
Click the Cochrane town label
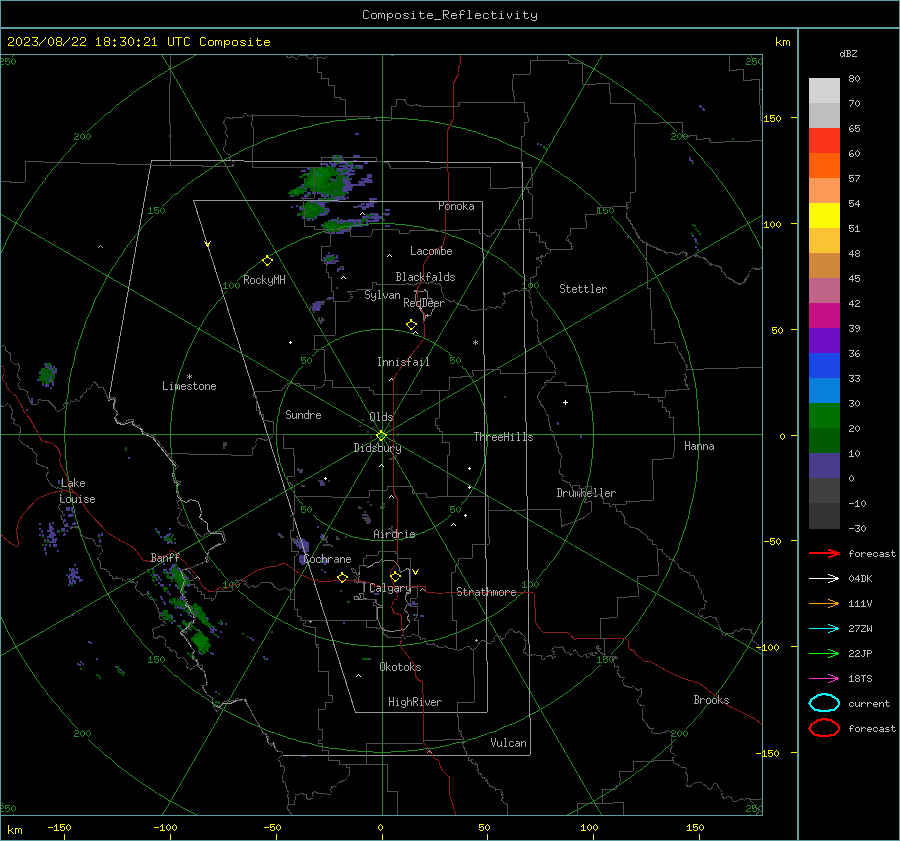(327, 559)
